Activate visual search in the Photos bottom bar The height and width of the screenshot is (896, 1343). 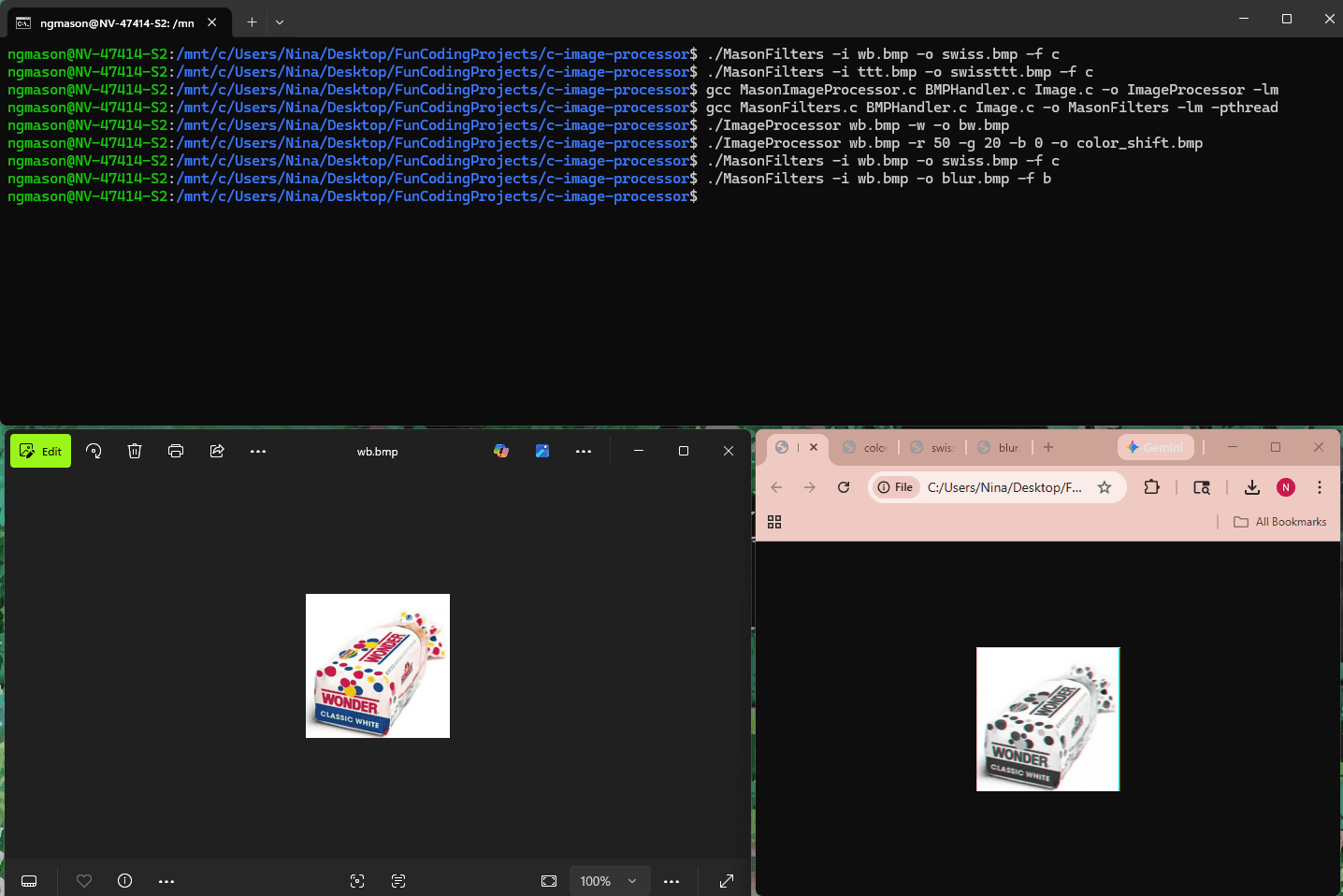tap(357, 881)
